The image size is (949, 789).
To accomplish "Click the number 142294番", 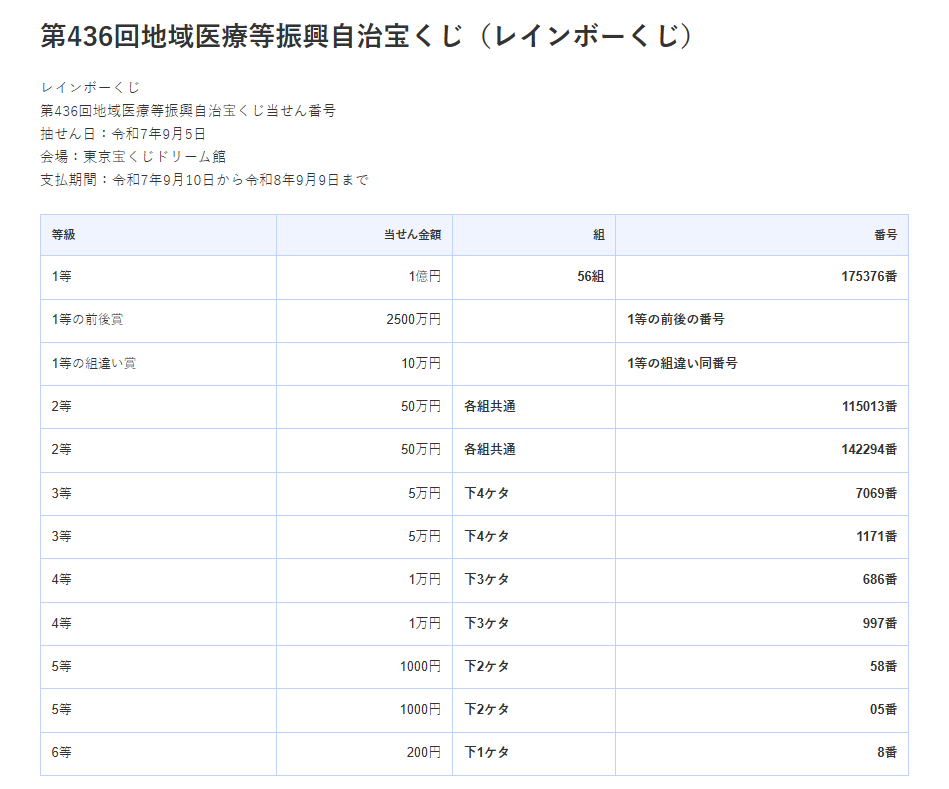I will point(869,450).
